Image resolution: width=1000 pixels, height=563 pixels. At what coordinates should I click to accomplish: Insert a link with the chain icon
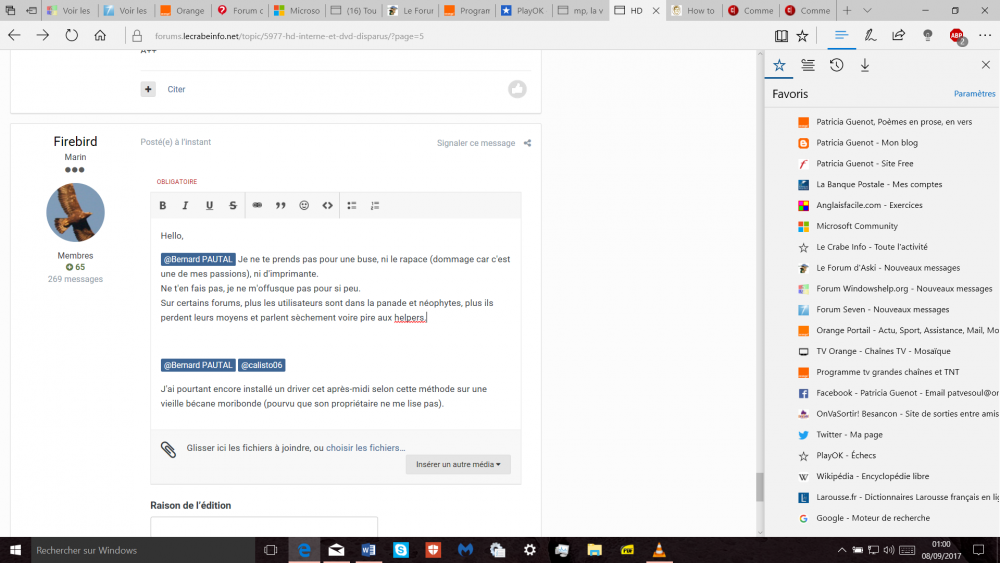257,205
